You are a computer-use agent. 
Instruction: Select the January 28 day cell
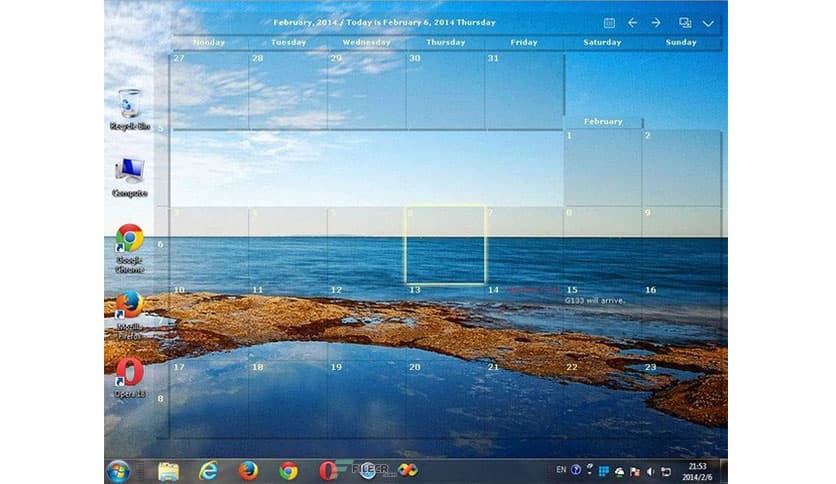pyautogui.click(x=288, y=91)
